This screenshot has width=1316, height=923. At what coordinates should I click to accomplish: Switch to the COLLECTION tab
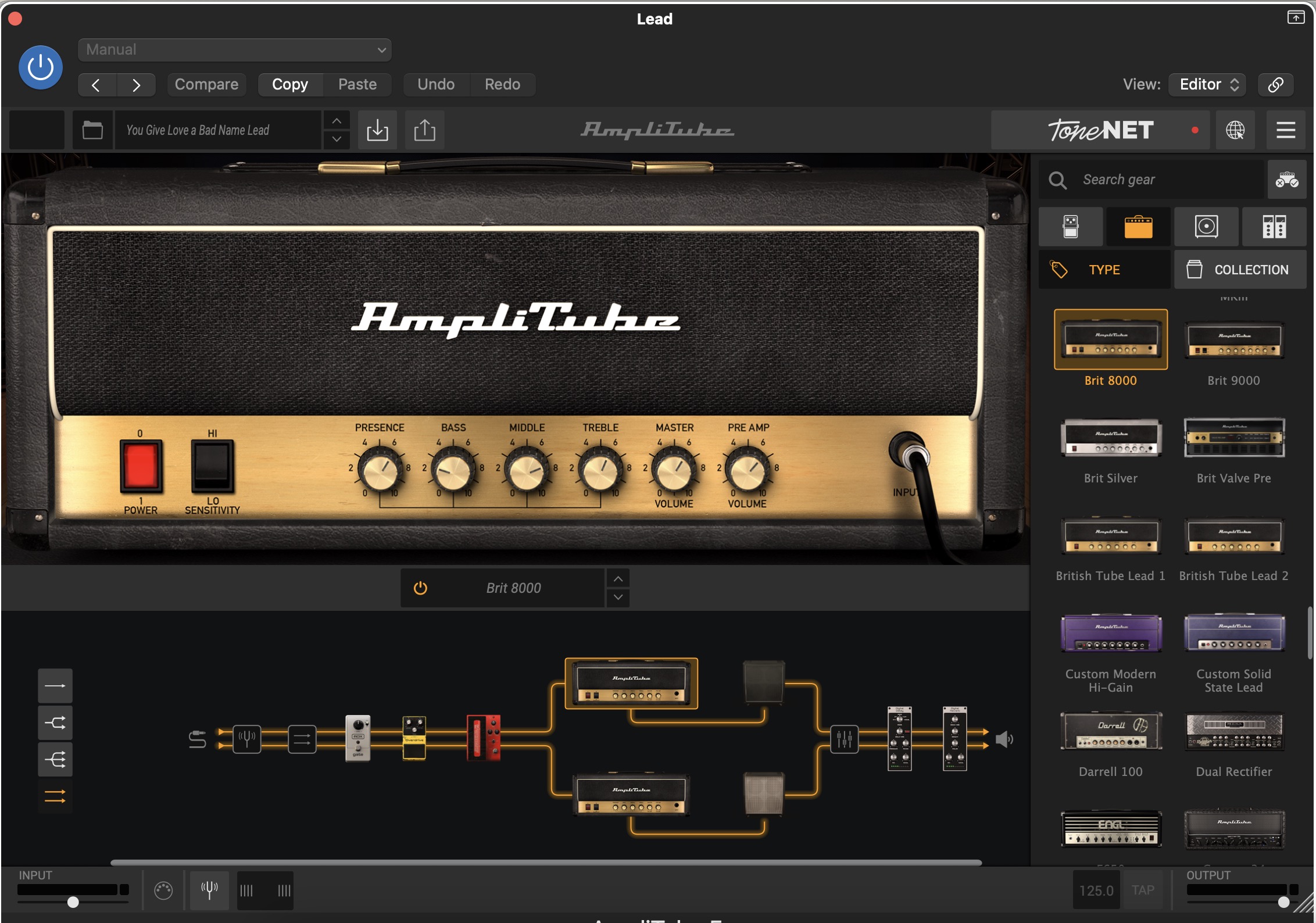(x=1240, y=270)
